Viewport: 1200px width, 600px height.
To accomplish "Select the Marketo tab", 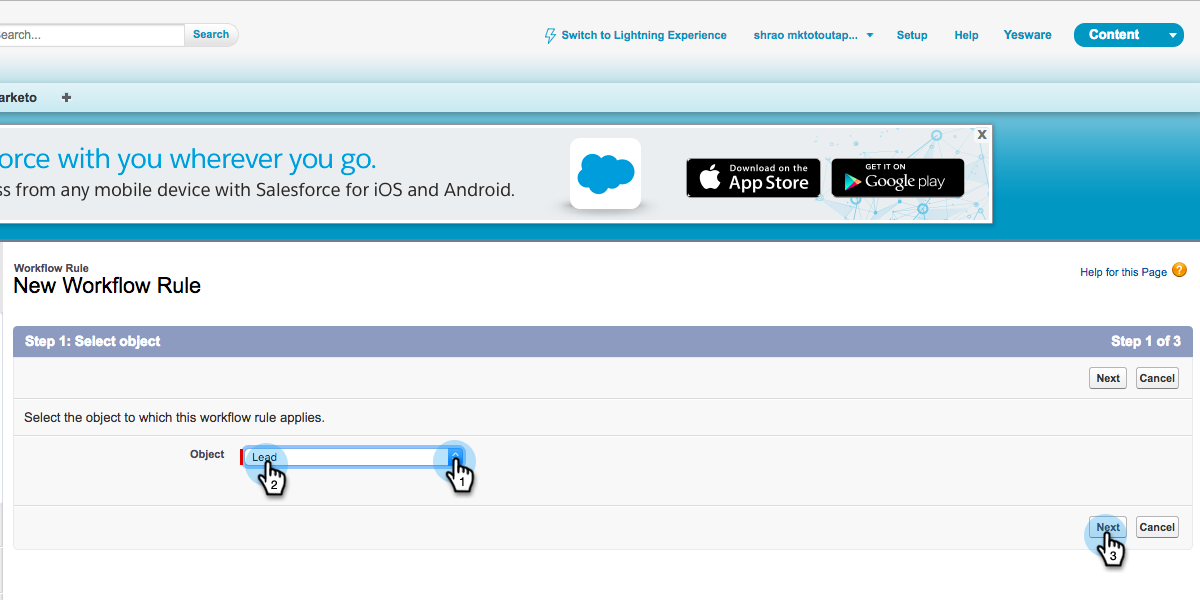I will pos(18,97).
